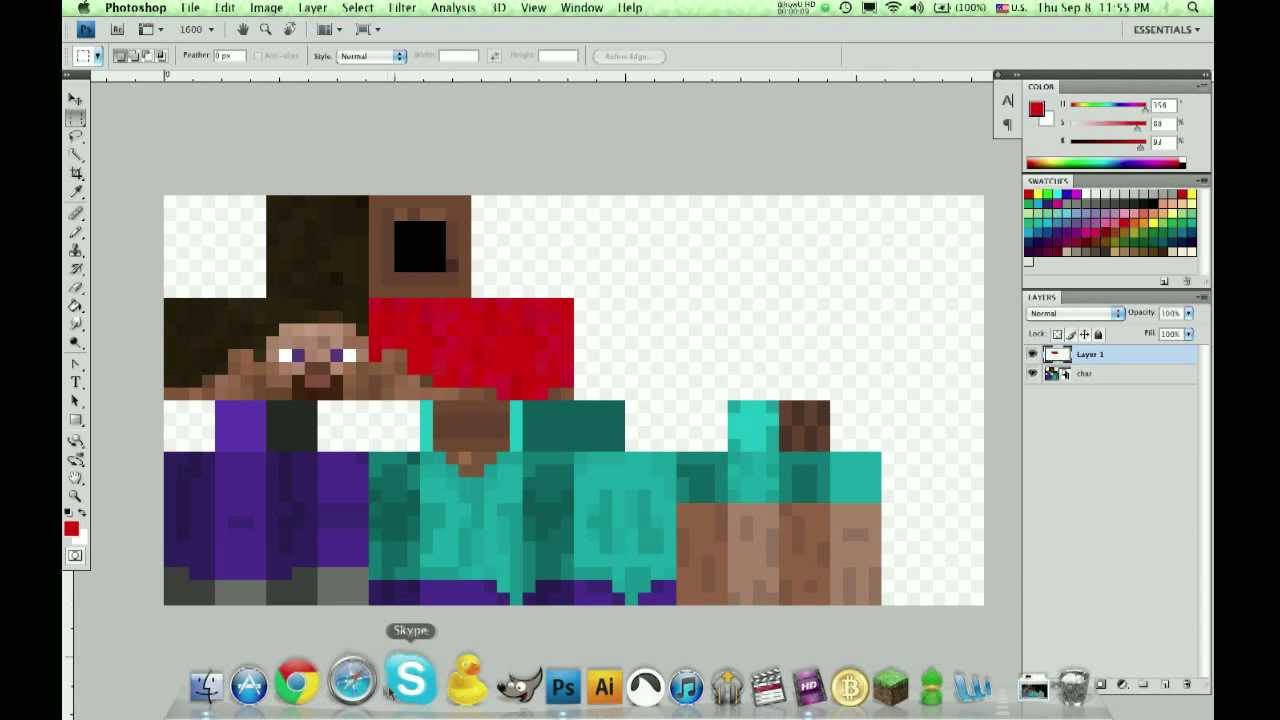1280x720 pixels.
Task: Choose add to selection mode
Action: pos(133,56)
